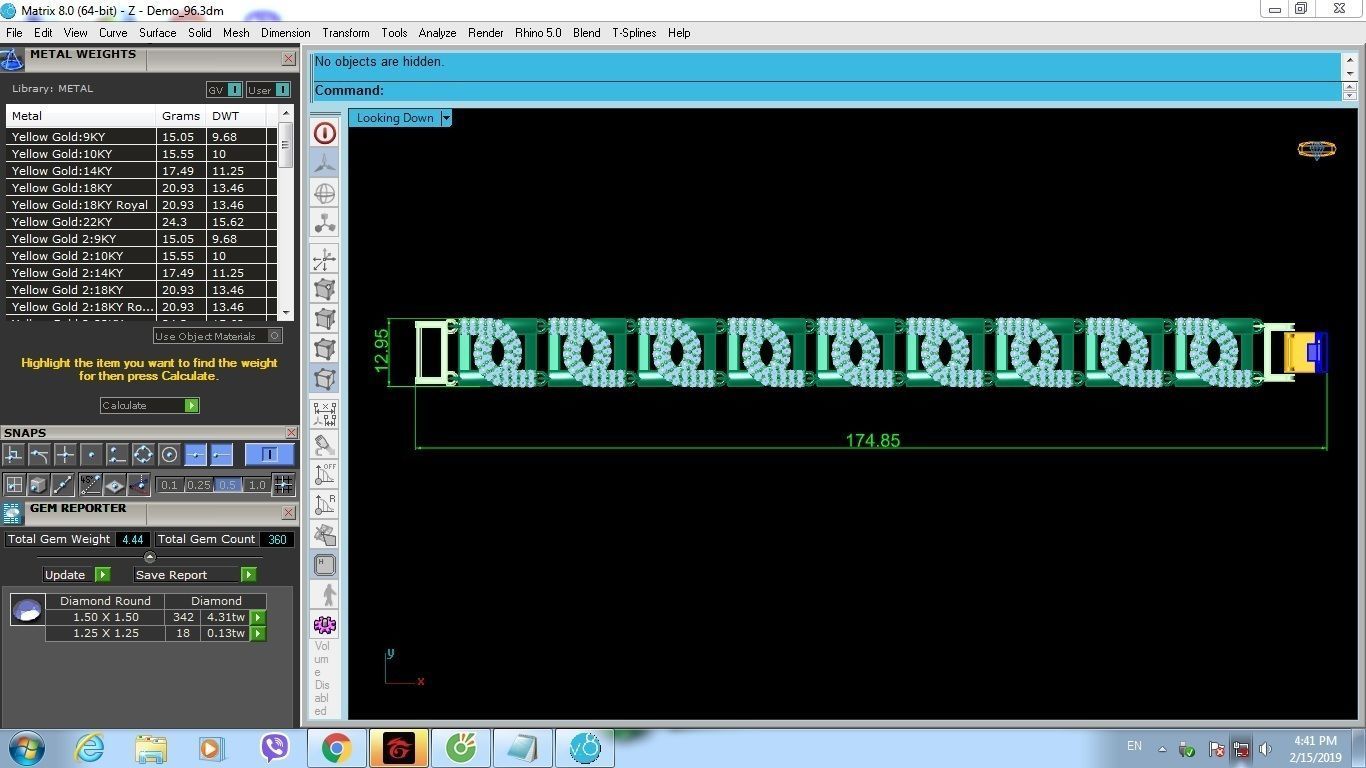This screenshot has width=1366, height=768.
Task: Enable the Quadrant snap icon
Action: tap(144, 455)
